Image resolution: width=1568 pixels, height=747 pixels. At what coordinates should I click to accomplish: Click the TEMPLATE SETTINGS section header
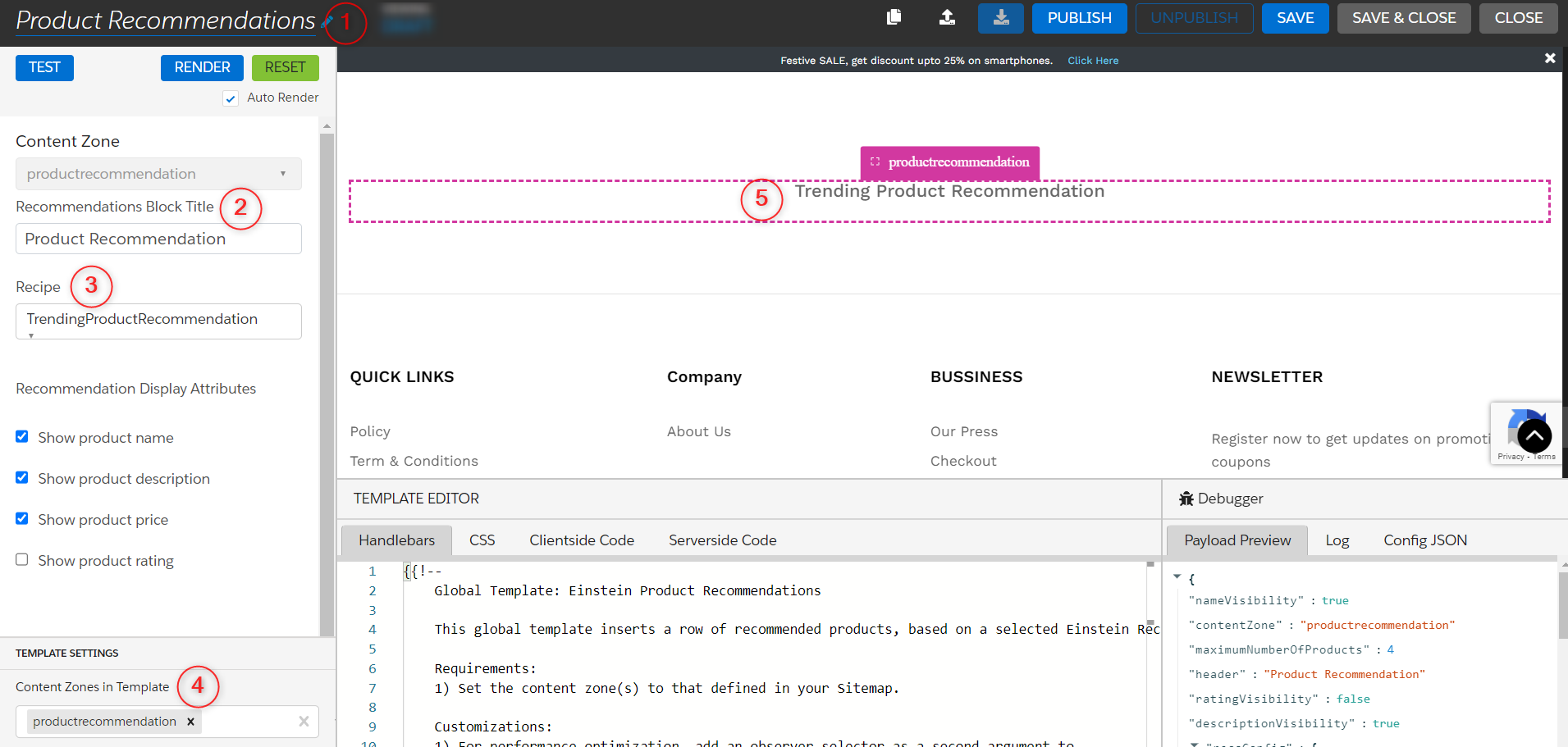point(66,654)
